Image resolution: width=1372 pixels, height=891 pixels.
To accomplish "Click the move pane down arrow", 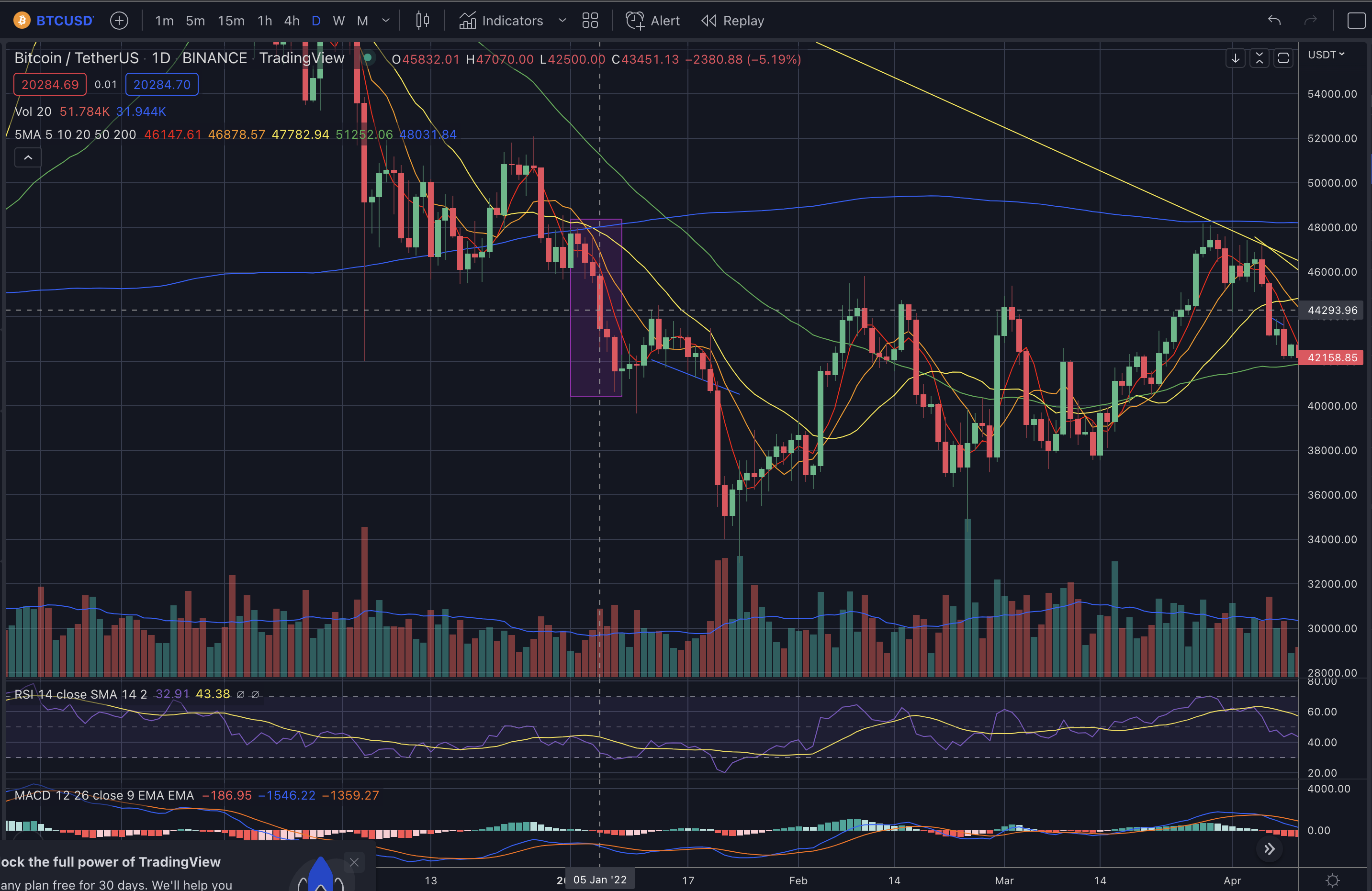I will [x=1236, y=58].
